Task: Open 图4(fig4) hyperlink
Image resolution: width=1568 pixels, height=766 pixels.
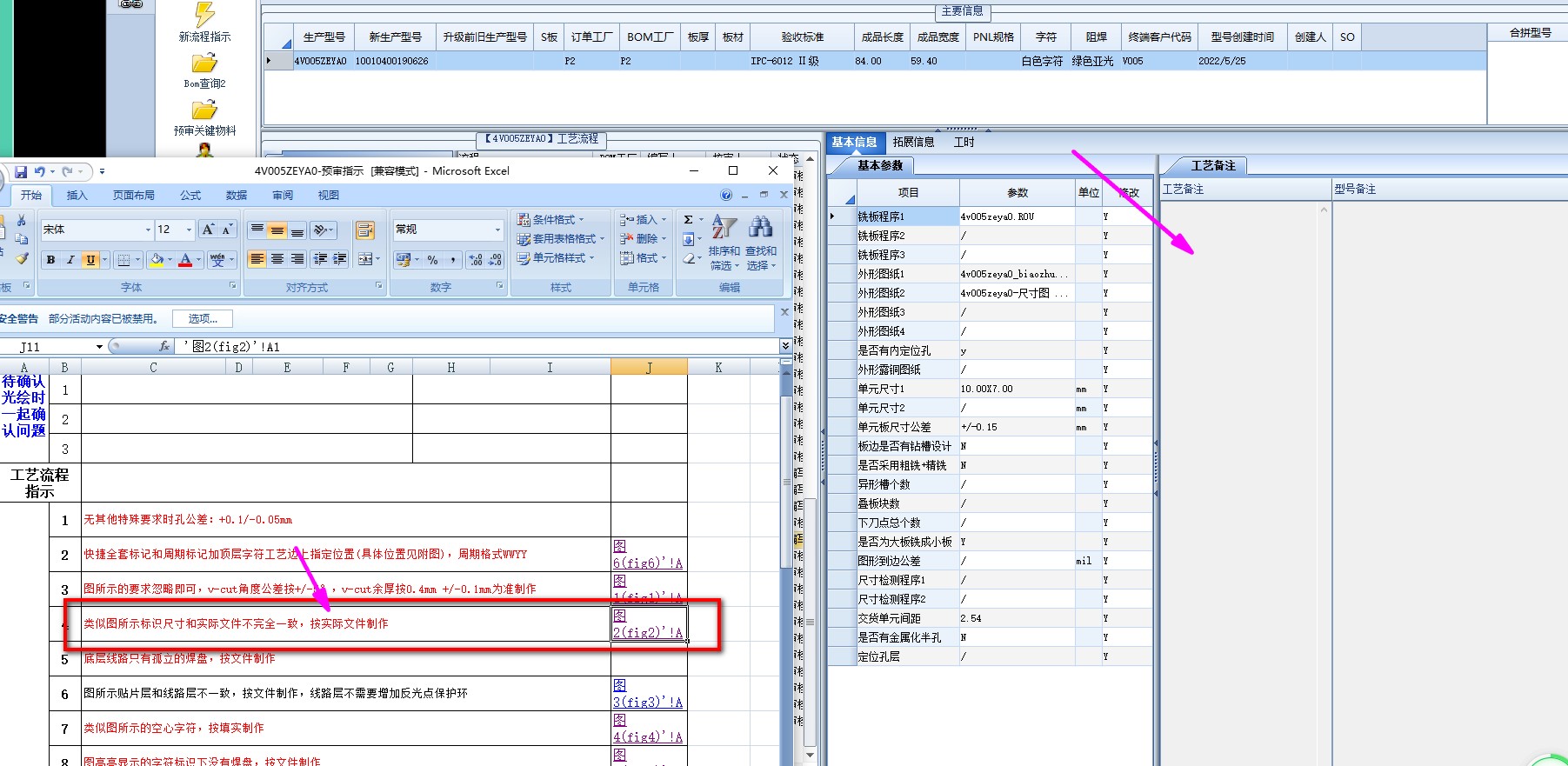Action: [x=648, y=728]
